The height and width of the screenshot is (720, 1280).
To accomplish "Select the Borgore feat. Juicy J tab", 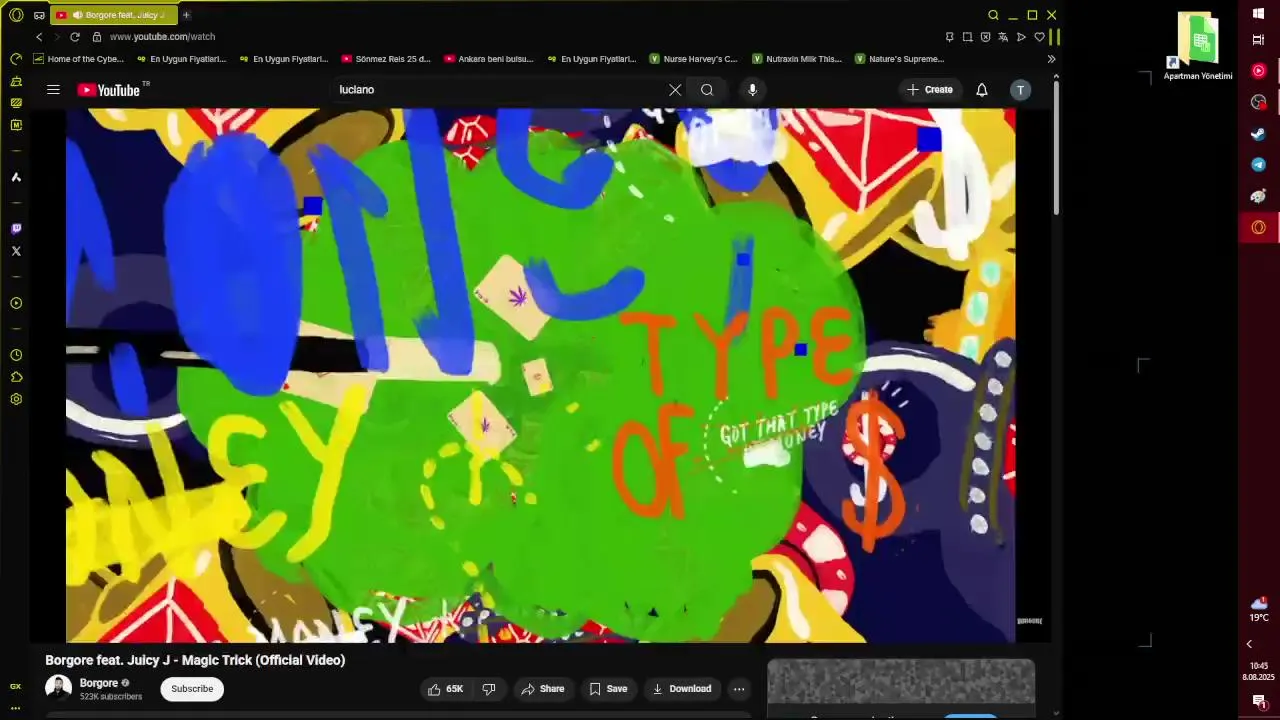I will point(113,15).
